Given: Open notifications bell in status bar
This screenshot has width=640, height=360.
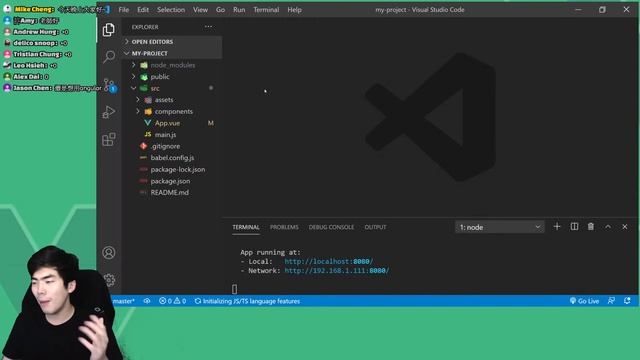Looking at the screenshot, I should click(627, 301).
